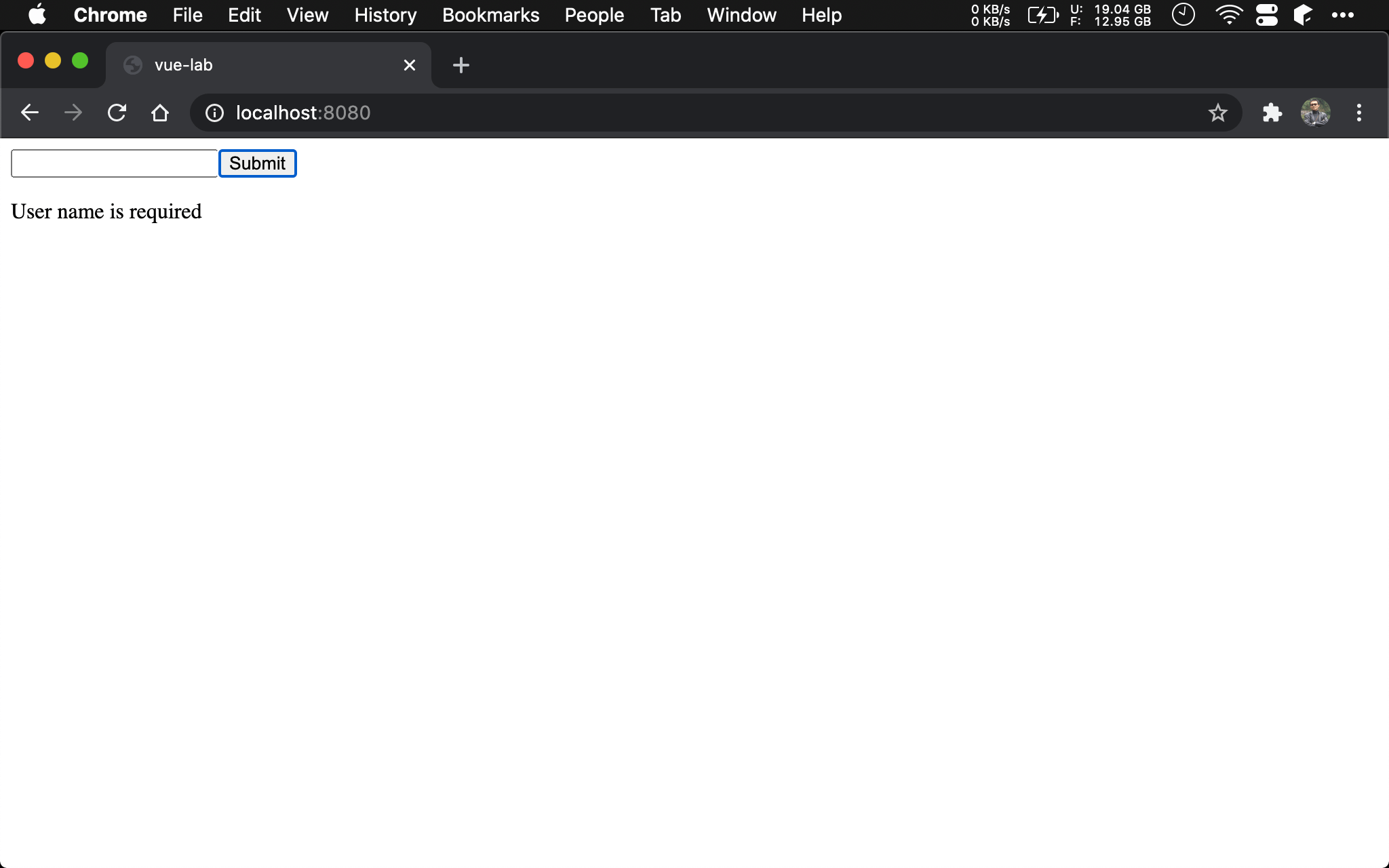This screenshot has width=1389, height=868.
Task: Focus the user name text field
Action: click(x=114, y=163)
